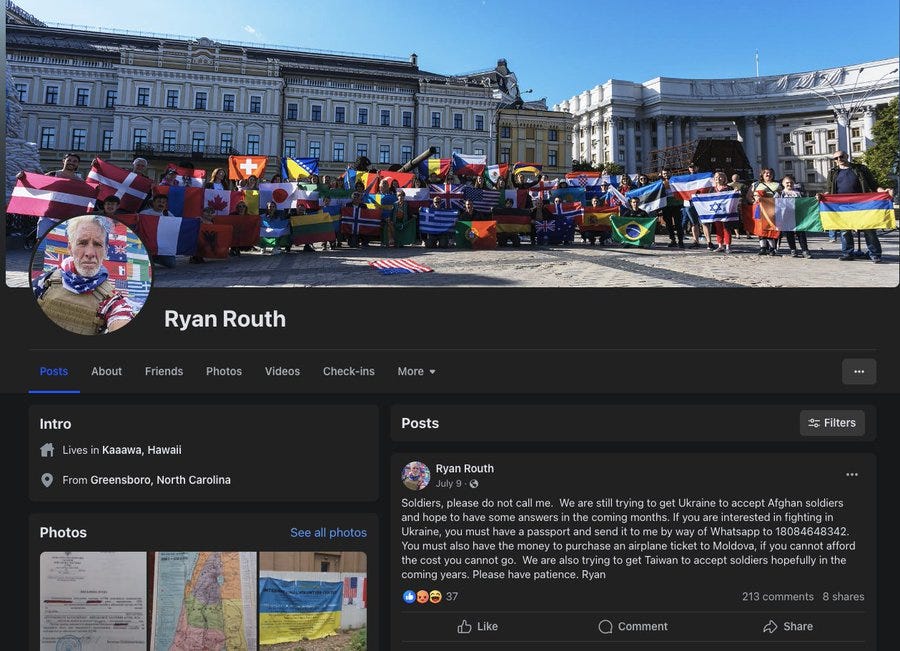Open the cover photo of flags

(x=452, y=143)
